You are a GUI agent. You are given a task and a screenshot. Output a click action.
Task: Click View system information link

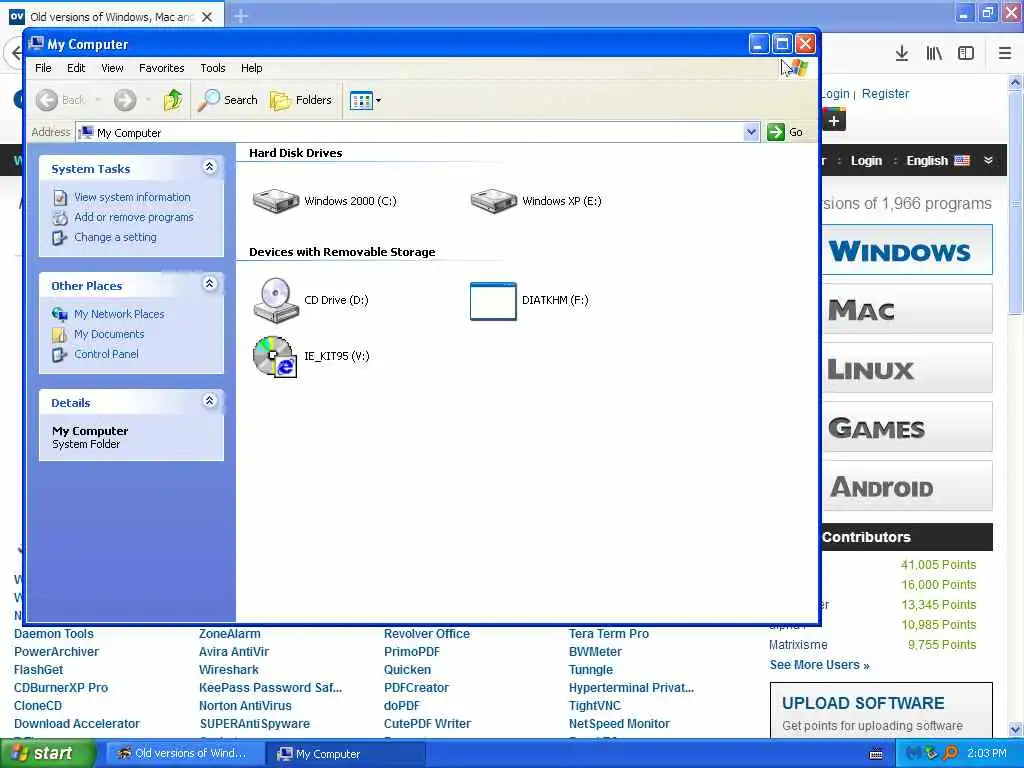tap(132, 197)
